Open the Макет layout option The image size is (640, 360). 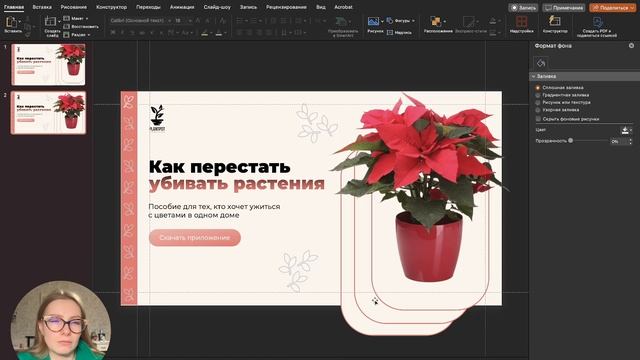(76, 19)
